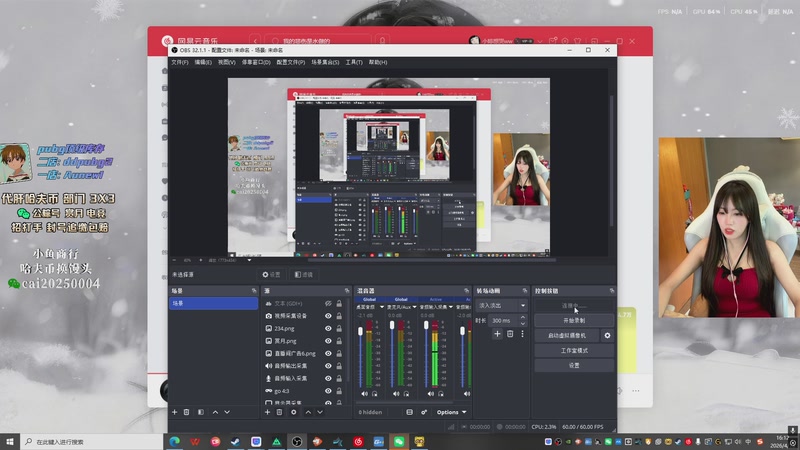
Task: Open the transition type dropdown
Action: point(502,306)
